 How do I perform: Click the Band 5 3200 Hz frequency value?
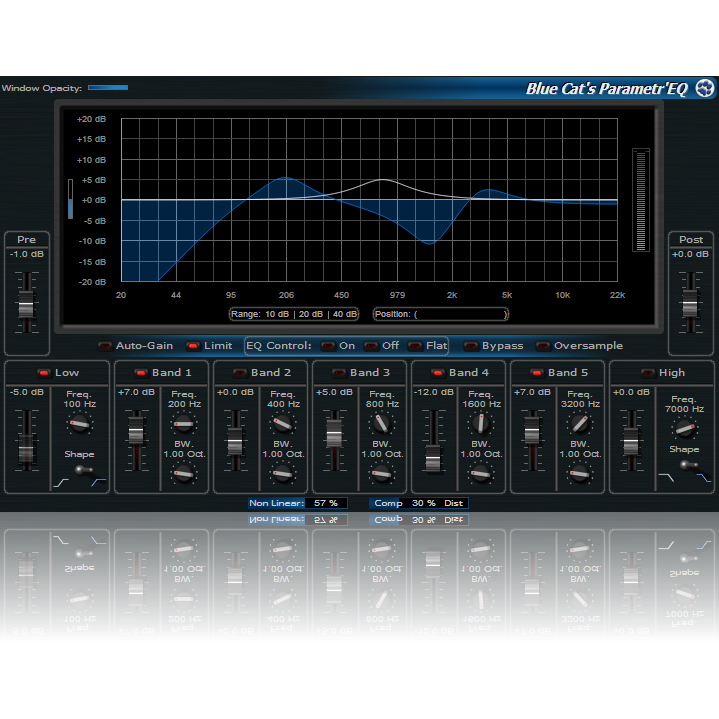[x=580, y=404]
